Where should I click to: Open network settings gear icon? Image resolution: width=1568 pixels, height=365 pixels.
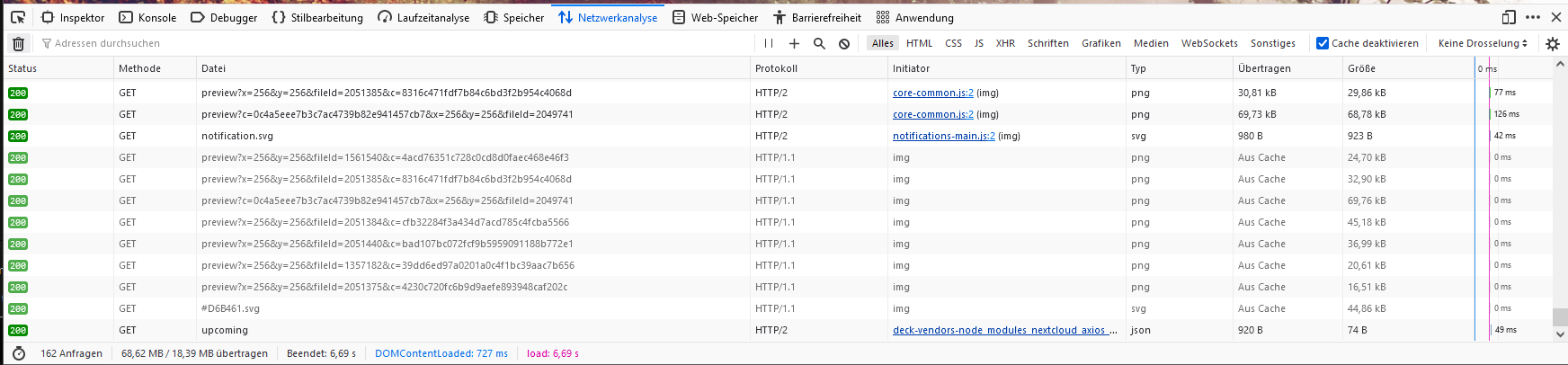(x=1553, y=43)
